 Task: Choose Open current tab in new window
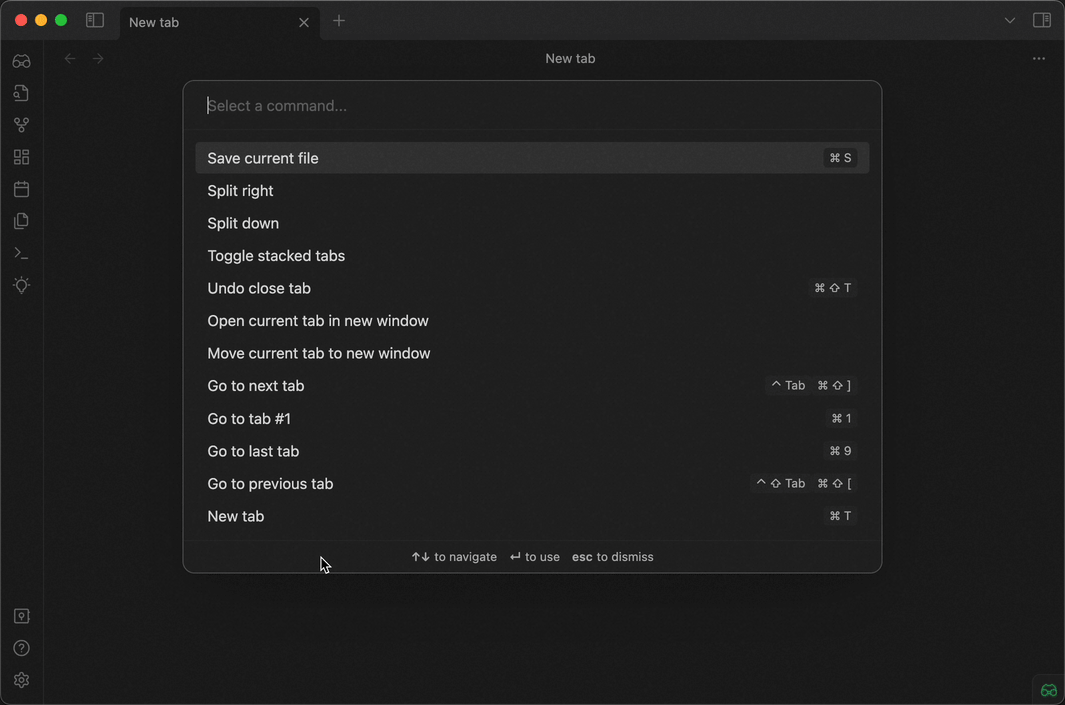click(532, 321)
